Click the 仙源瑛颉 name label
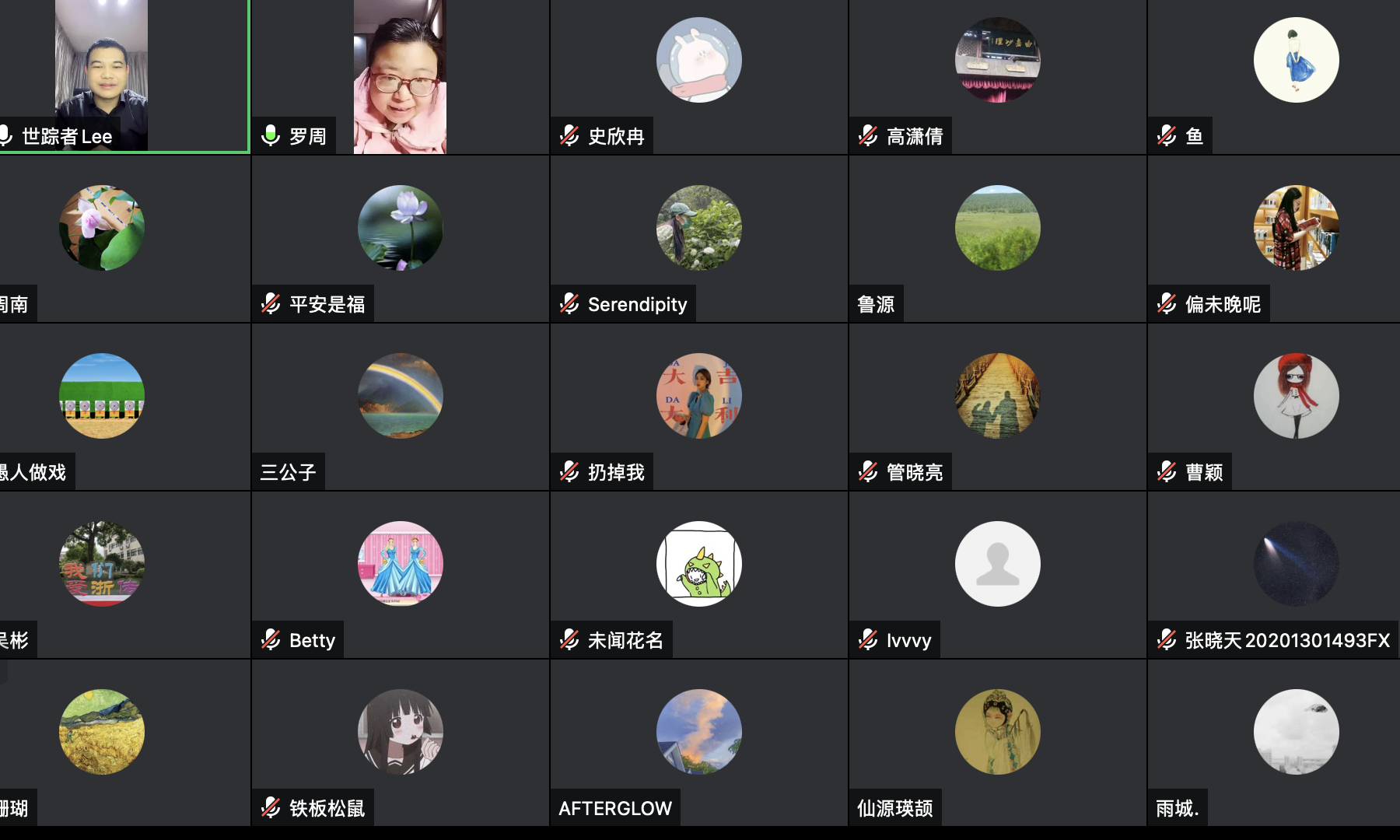 click(x=895, y=808)
